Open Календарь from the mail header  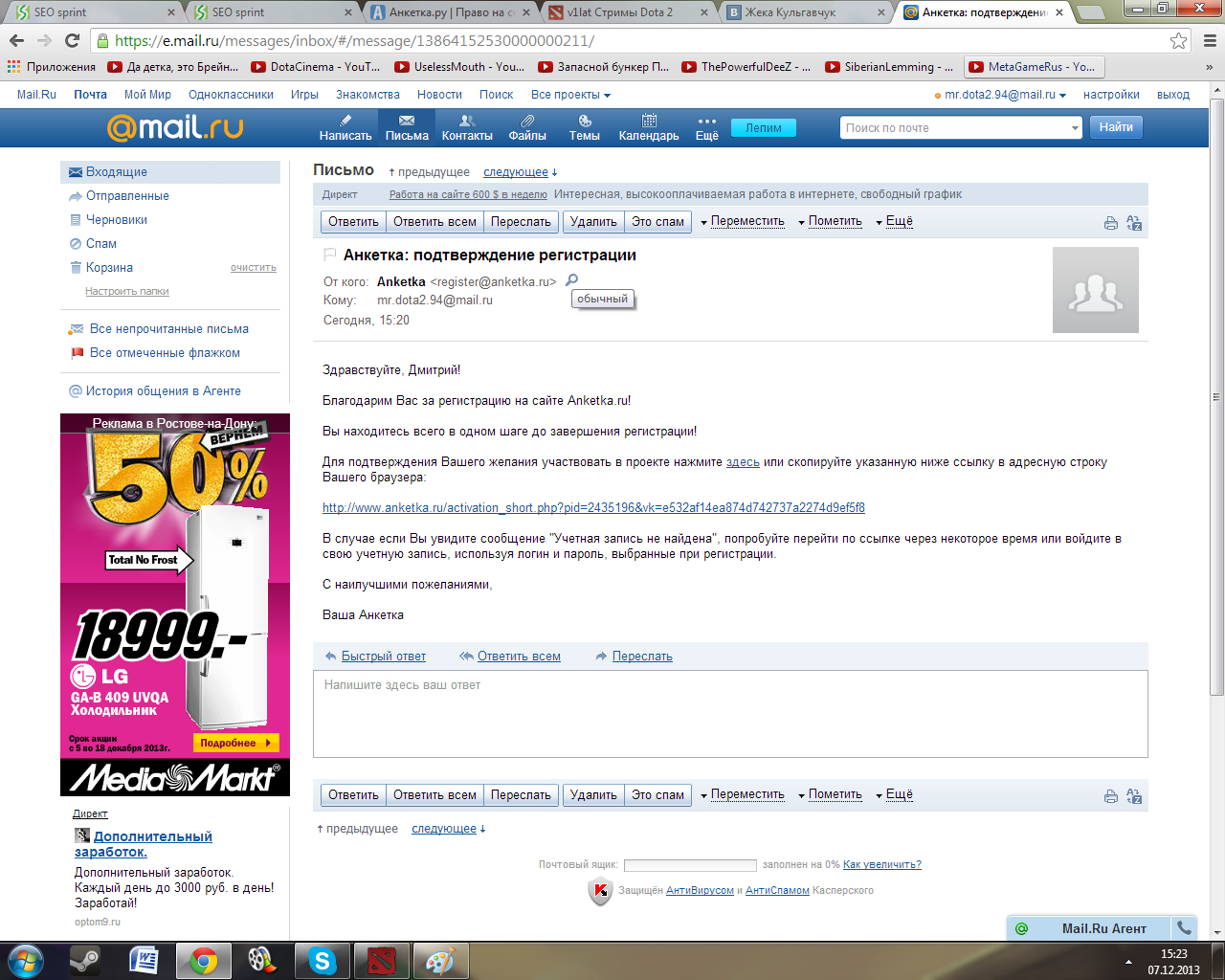(x=649, y=127)
